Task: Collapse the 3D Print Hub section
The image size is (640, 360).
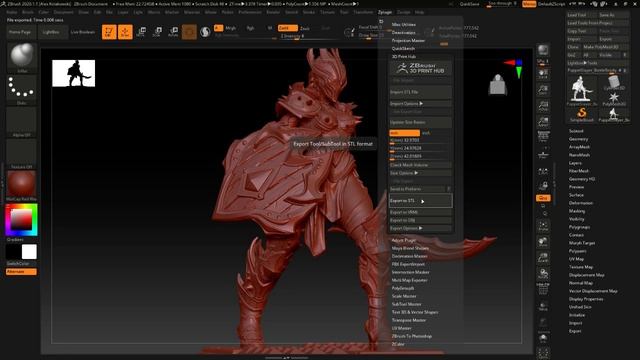Action: click(404, 56)
